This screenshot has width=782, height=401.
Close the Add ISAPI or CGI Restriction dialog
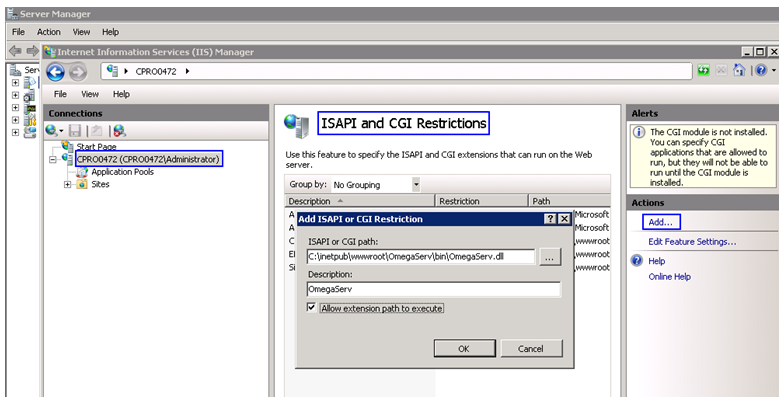tap(564, 219)
